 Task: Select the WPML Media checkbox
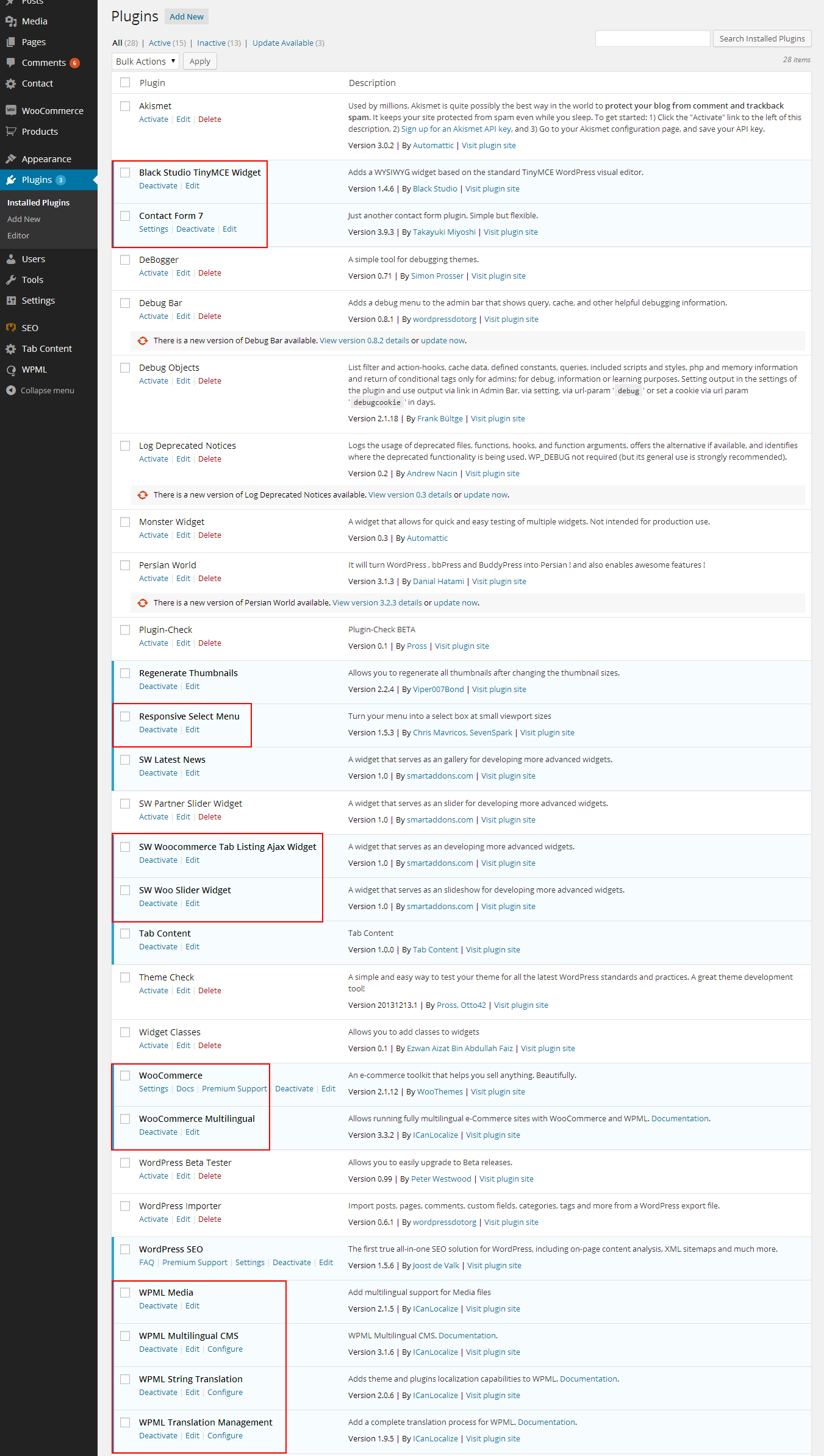coord(125,1293)
